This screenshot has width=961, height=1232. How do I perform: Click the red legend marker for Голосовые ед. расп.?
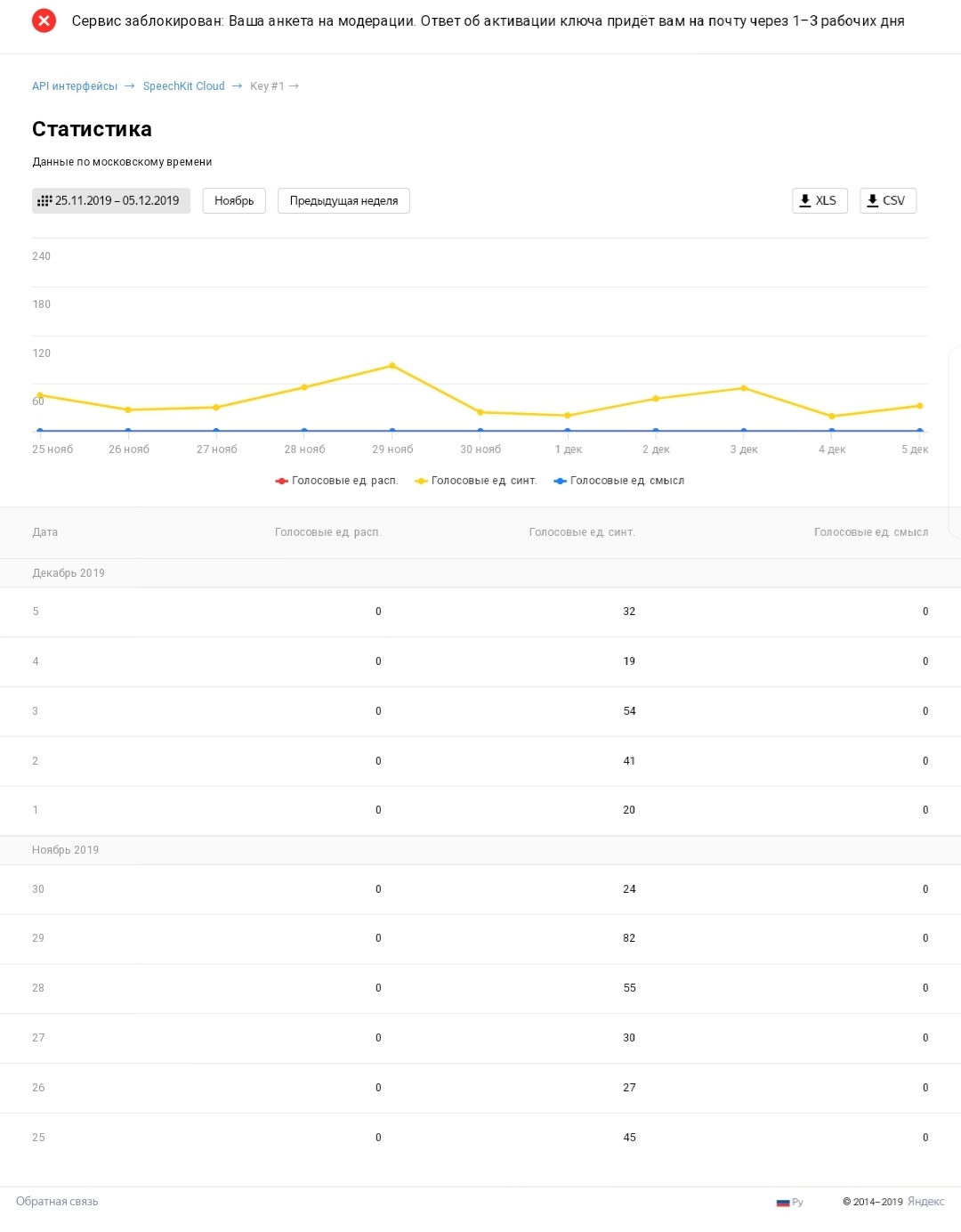(x=279, y=480)
